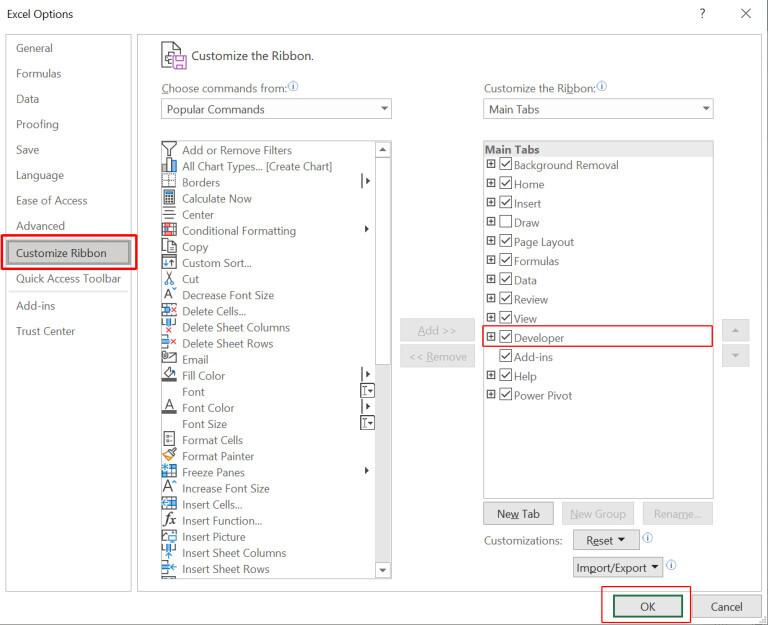This screenshot has width=768, height=625.
Task: Expand the Developer tab tree node
Action: point(491,337)
